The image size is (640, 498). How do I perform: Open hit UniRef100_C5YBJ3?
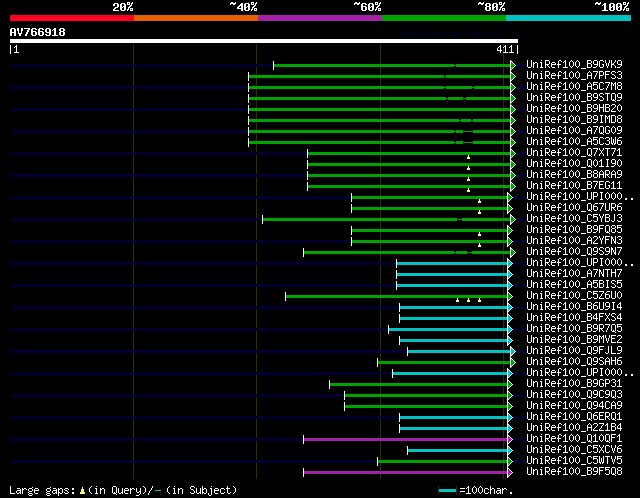(574, 219)
